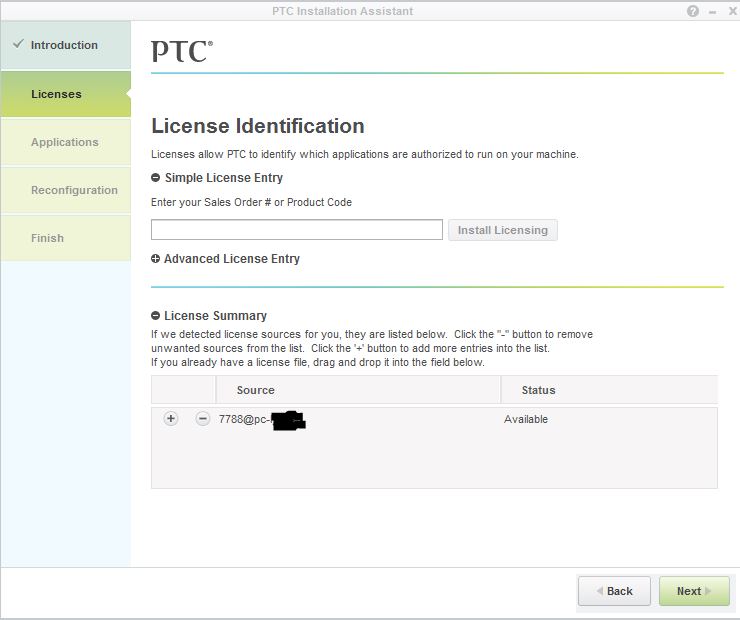Image resolution: width=740 pixels, height=620 pixels.
Task: Focus the Sales Order or Product Code field
Action: (x=297, y=230)
